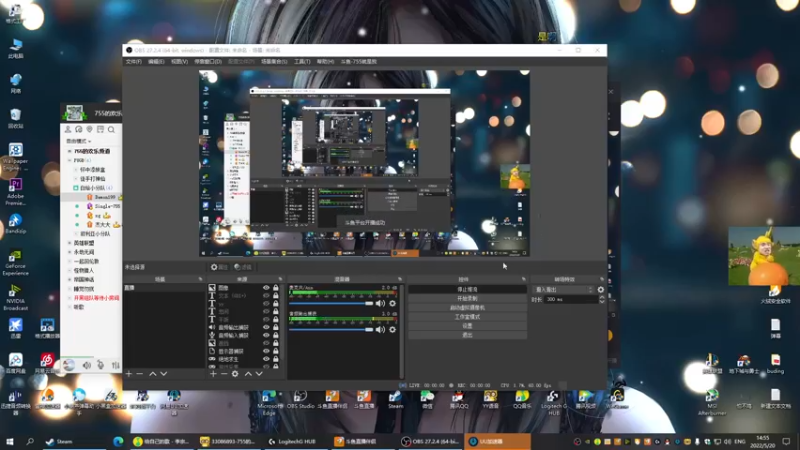Open OBS 工具(T) Tools menu
Screen dimensions: 800x450
tap(302, 62)
